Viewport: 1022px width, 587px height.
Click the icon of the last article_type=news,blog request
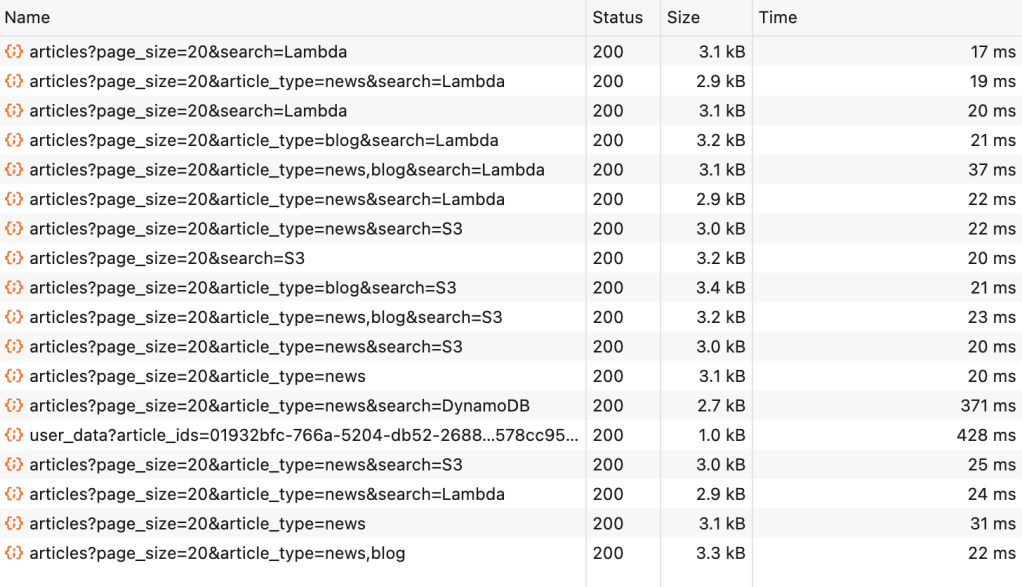pyautogui.click(x=14, y=553)
